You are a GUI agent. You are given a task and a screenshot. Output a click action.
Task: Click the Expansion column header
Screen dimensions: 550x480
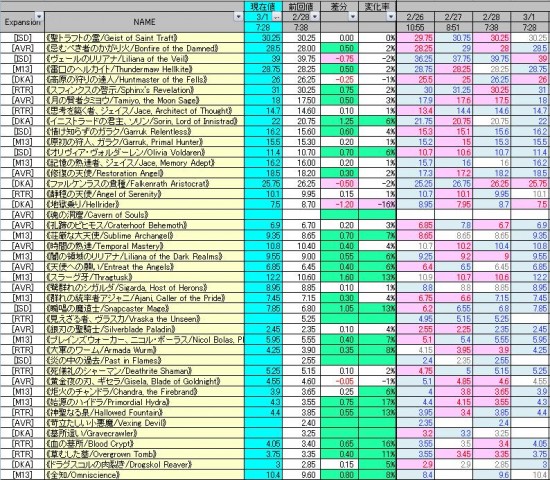coord(22,22)
